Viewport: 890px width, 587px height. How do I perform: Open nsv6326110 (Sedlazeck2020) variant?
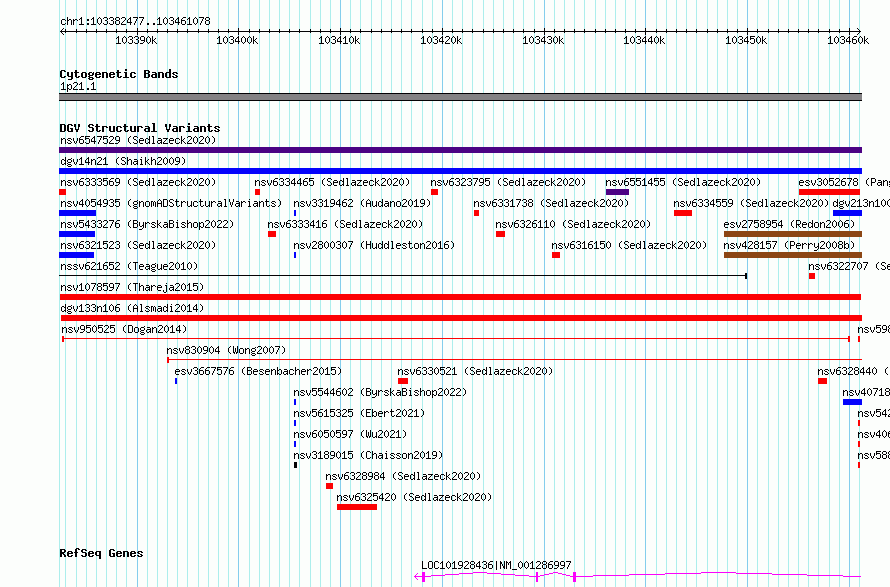[x=573, y=224]
